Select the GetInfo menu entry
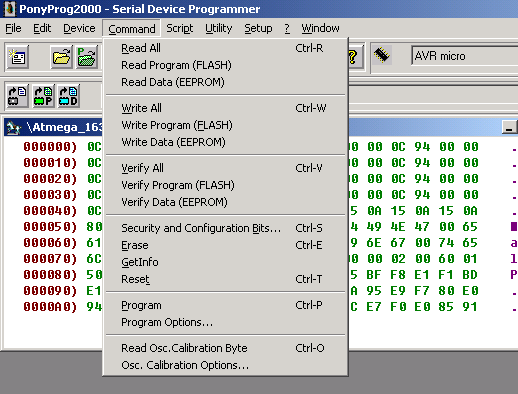Screen dimensions: 518x394 pyautogui.click(x=226, y=262)
